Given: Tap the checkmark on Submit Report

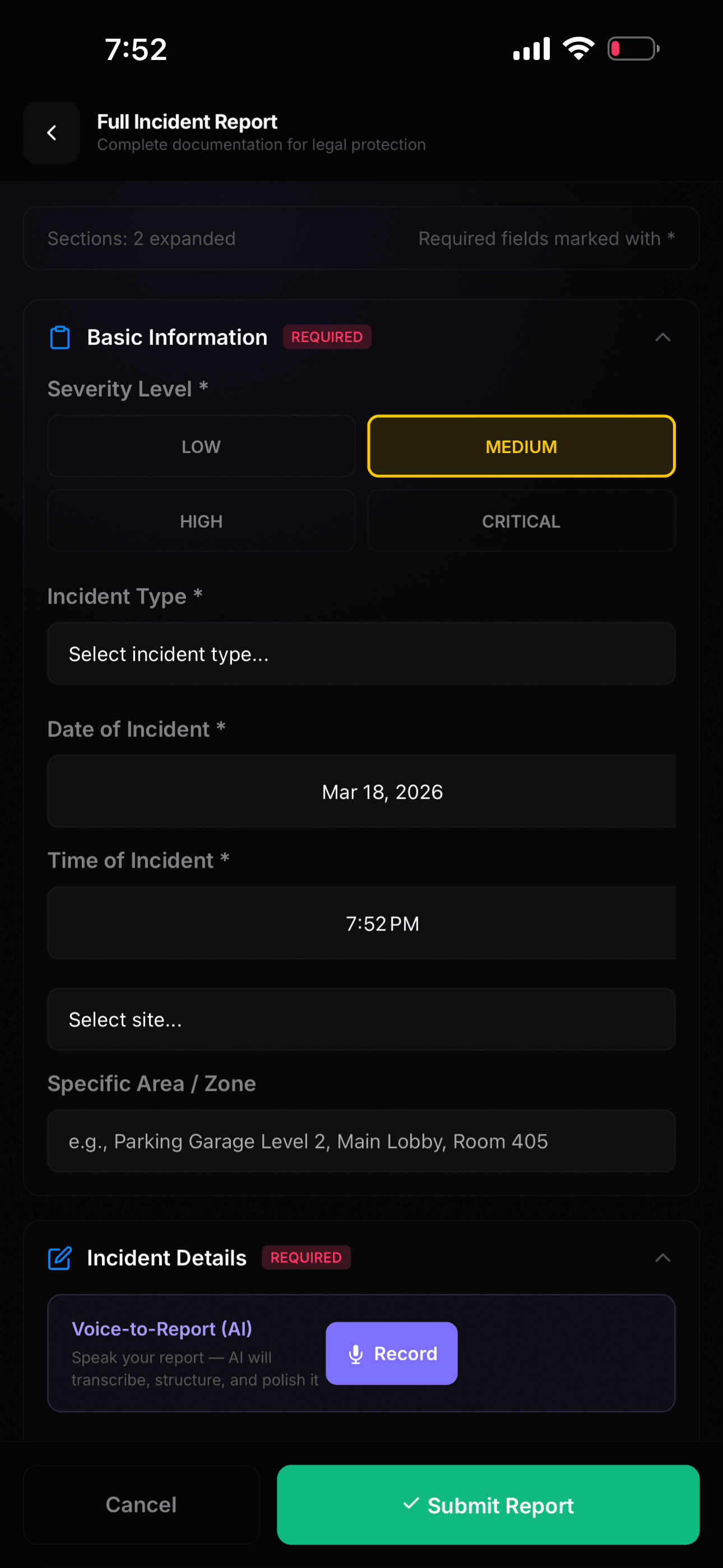Looking at the screenshot, I should pos(413,1505).
